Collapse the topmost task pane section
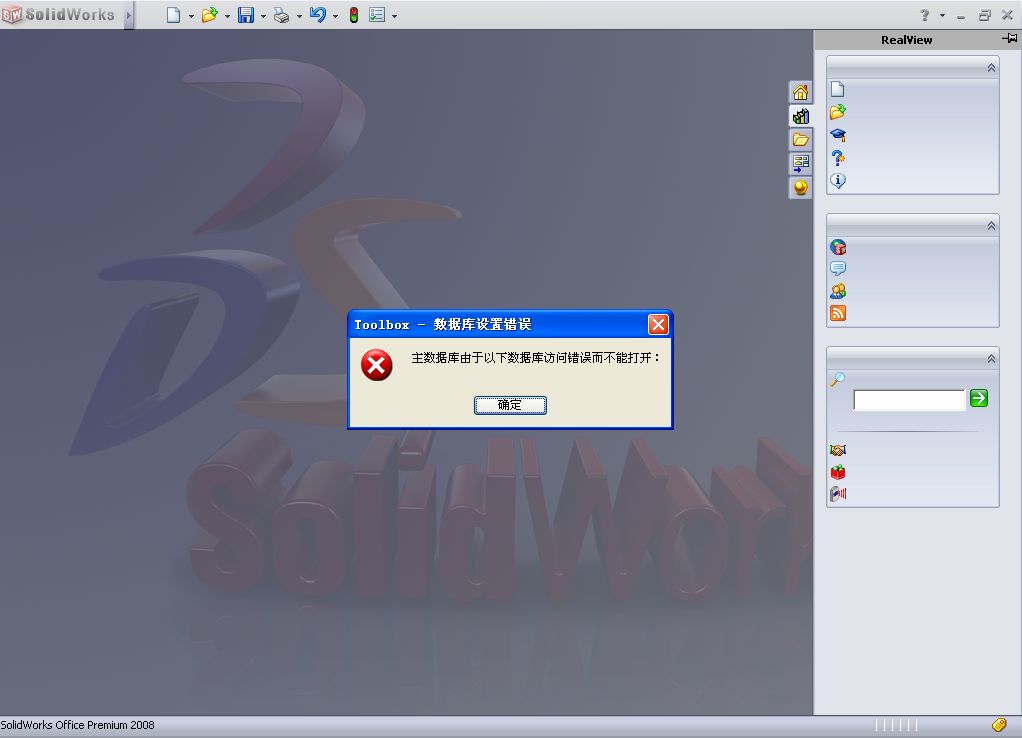The height and width of the screenshot is (738, 1022). point(990,66)
